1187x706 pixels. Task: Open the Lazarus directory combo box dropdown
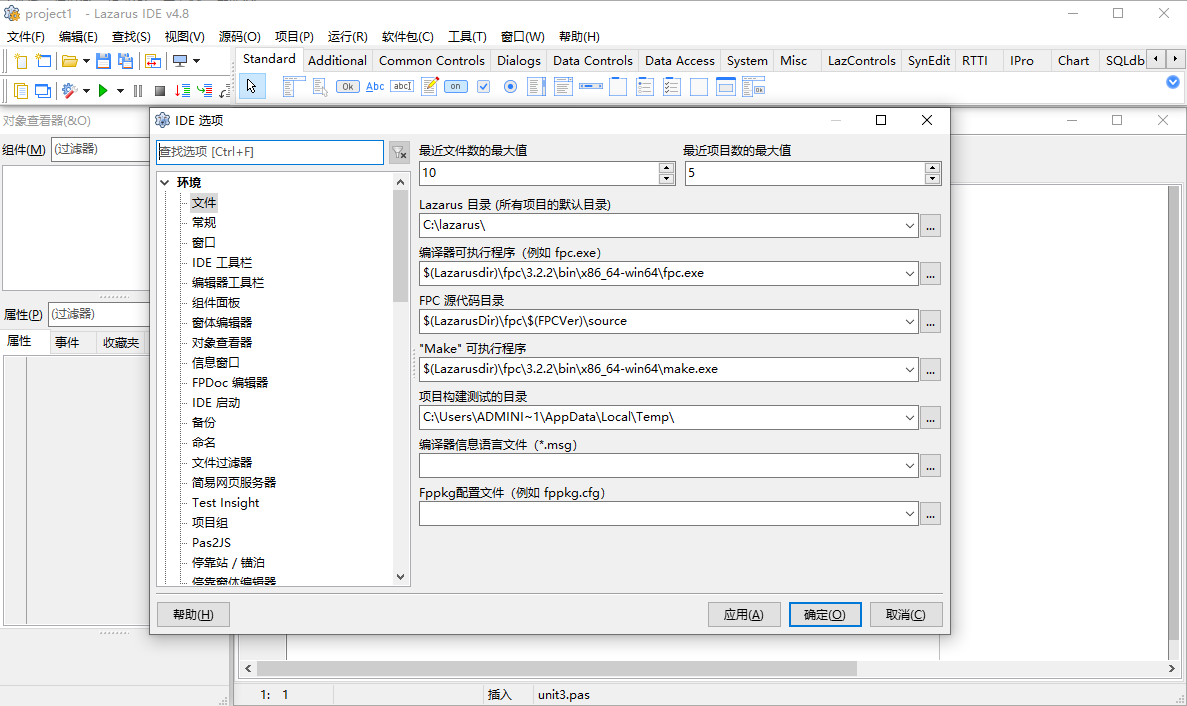click(909, 225)
